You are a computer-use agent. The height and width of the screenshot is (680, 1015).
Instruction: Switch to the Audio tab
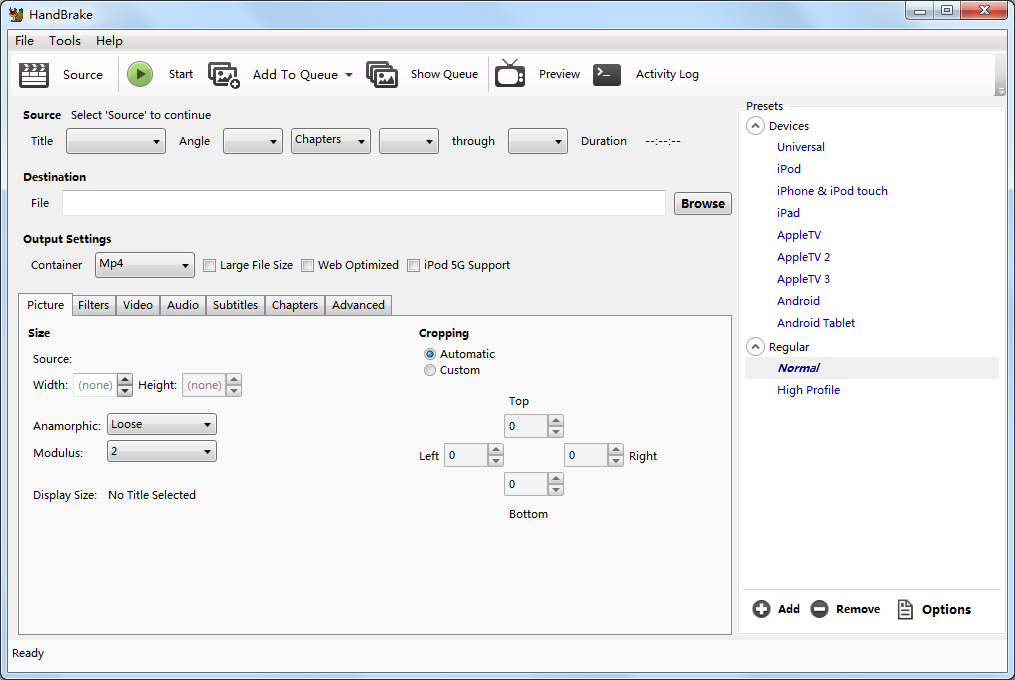click(183, 305)
